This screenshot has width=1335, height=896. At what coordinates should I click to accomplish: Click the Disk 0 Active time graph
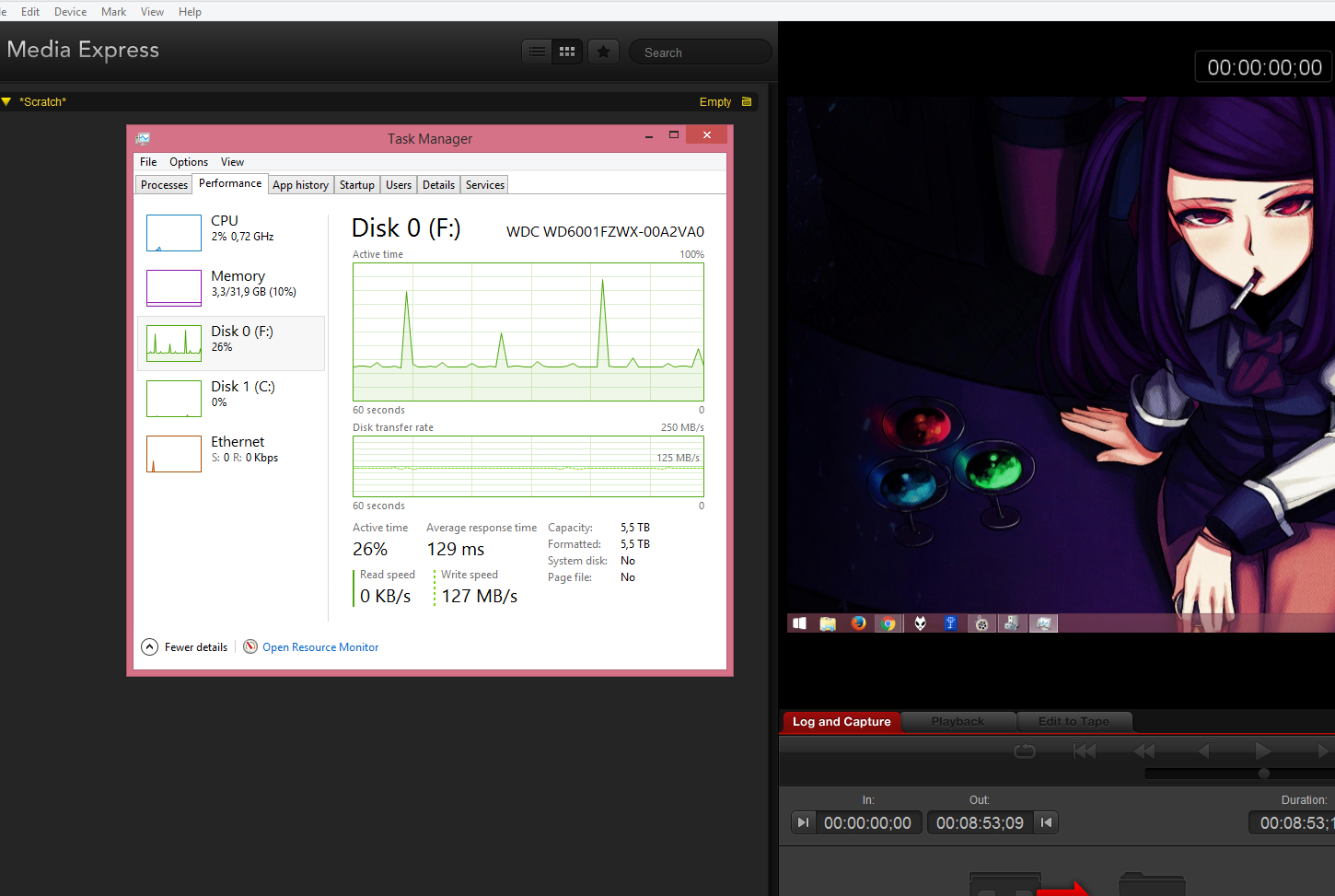[528, 332]
